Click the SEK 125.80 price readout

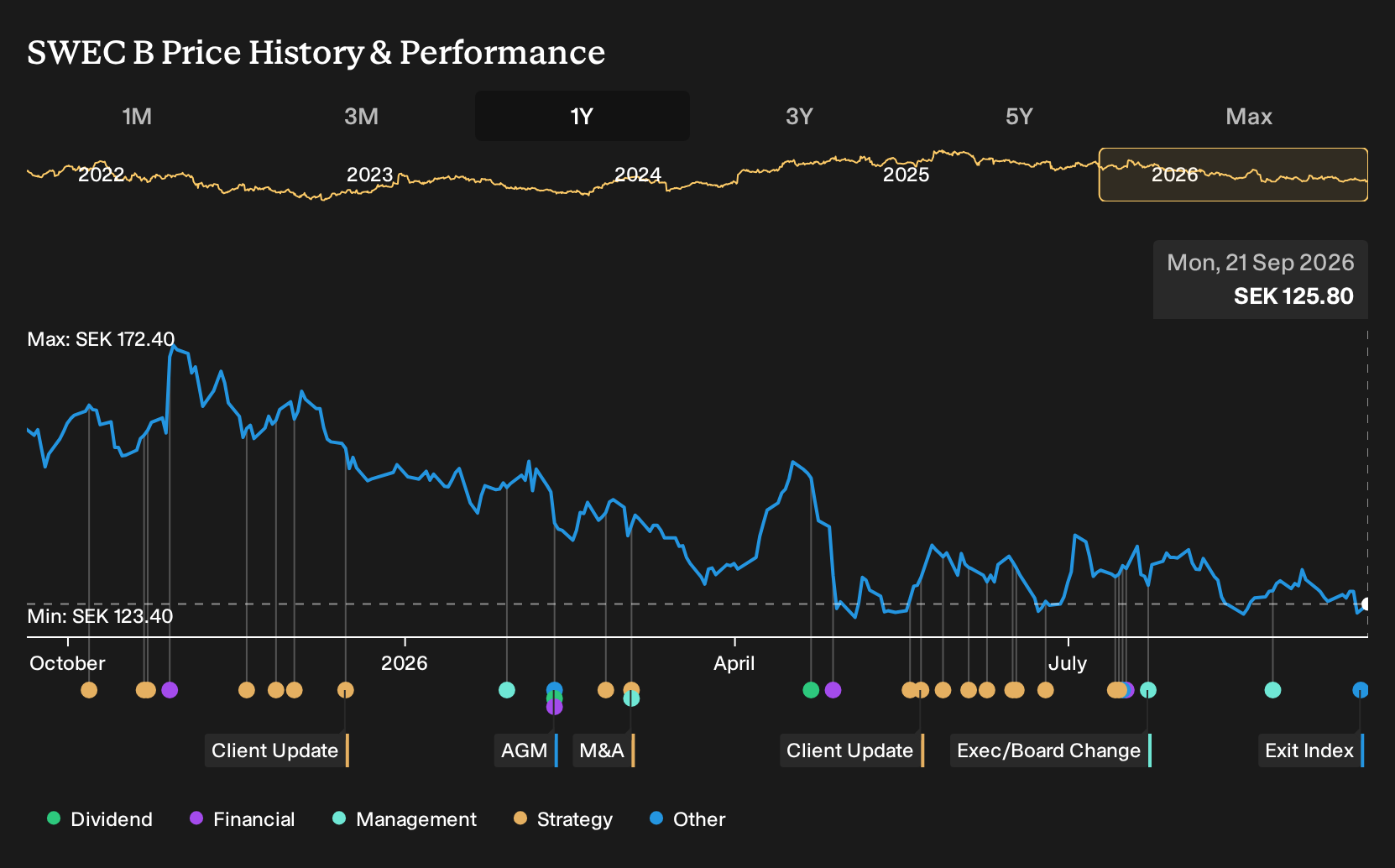pyautogui.click(x=1293, y=296)
